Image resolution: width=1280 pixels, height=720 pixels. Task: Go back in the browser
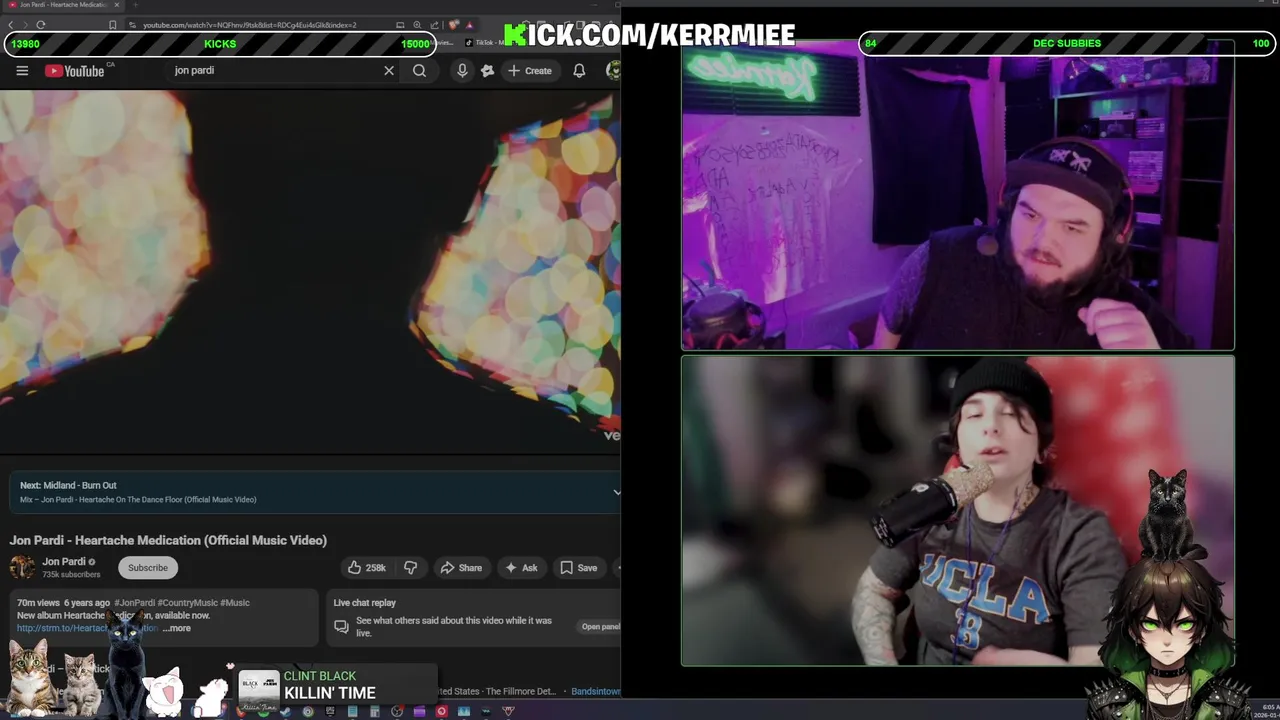(10, 25)
